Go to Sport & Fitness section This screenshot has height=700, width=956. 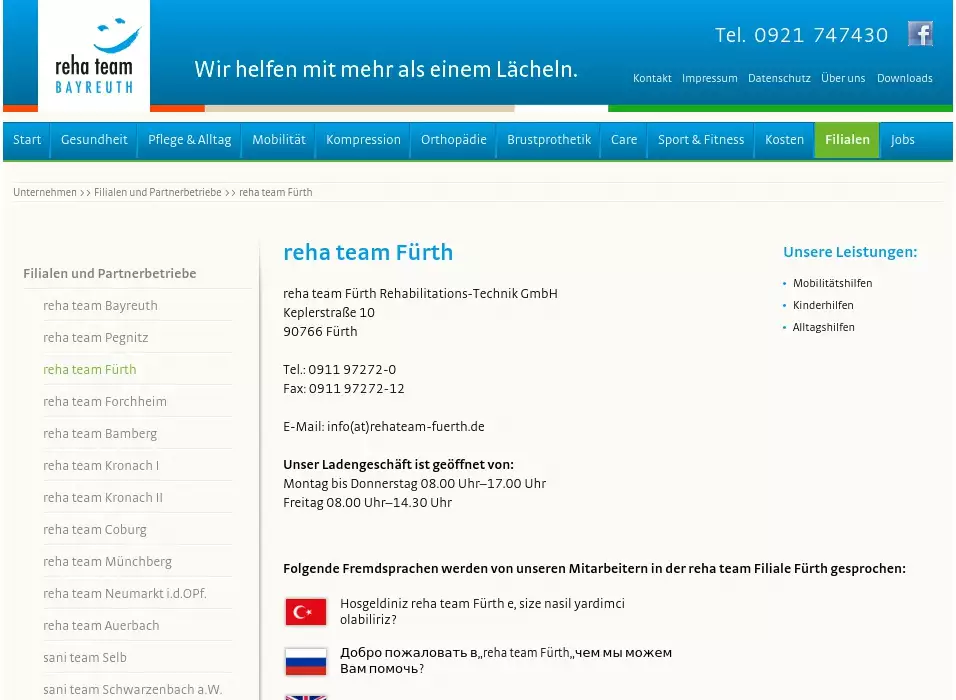tap(701, 140)
